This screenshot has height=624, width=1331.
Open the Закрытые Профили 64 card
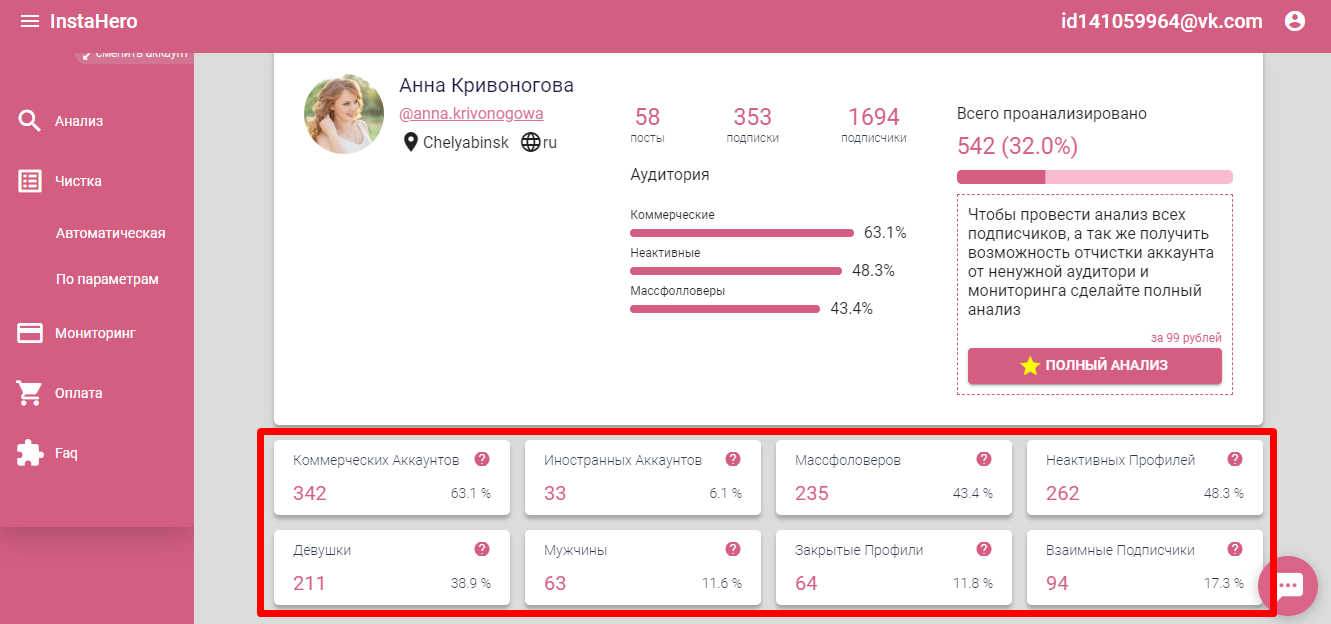(894, 567)
